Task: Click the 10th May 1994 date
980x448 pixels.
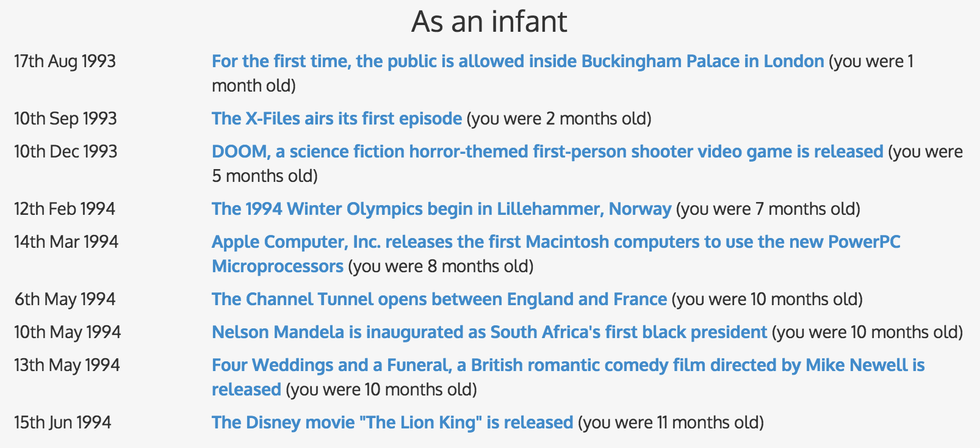Action: pyautogui.click(x=67, y=332)
